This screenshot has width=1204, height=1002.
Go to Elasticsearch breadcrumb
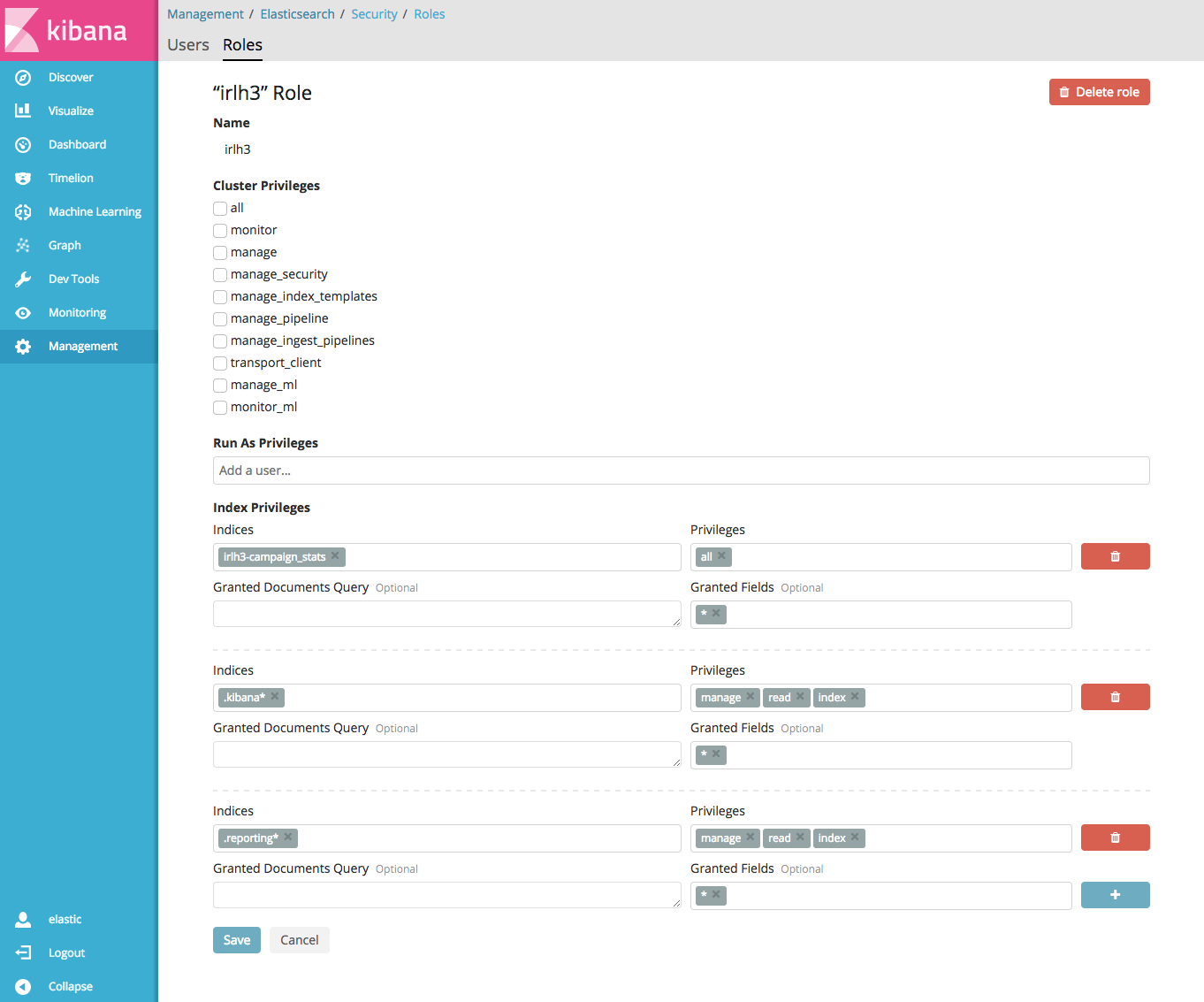click(297, 14)
